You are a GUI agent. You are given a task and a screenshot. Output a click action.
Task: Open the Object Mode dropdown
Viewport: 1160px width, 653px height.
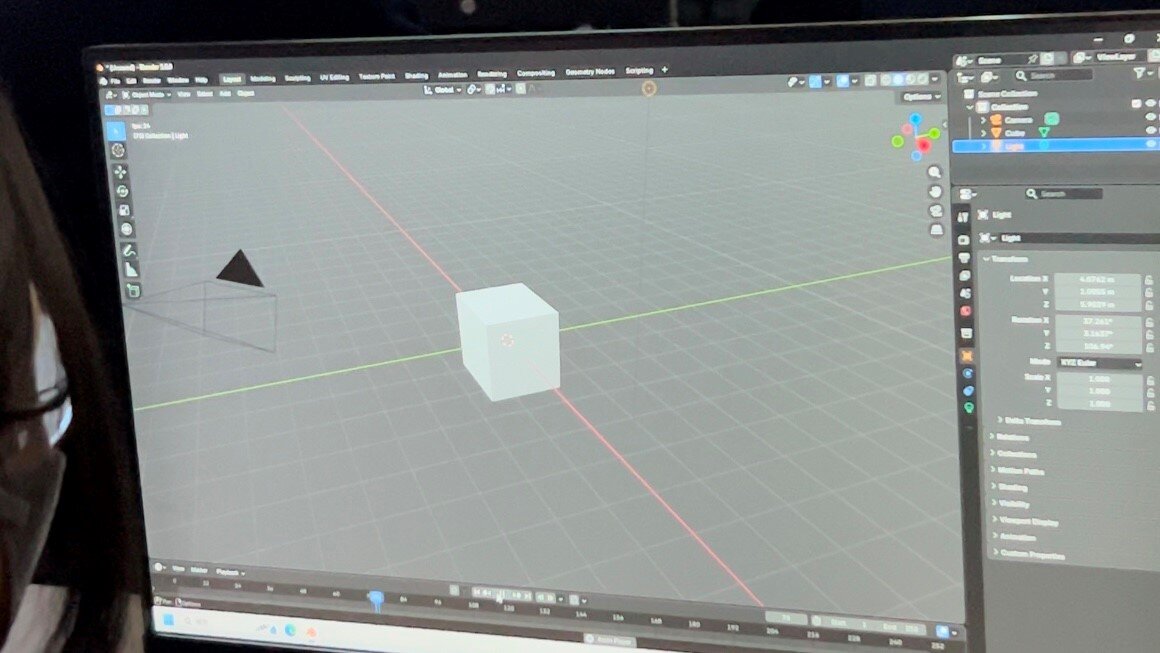tap(150, 93)
